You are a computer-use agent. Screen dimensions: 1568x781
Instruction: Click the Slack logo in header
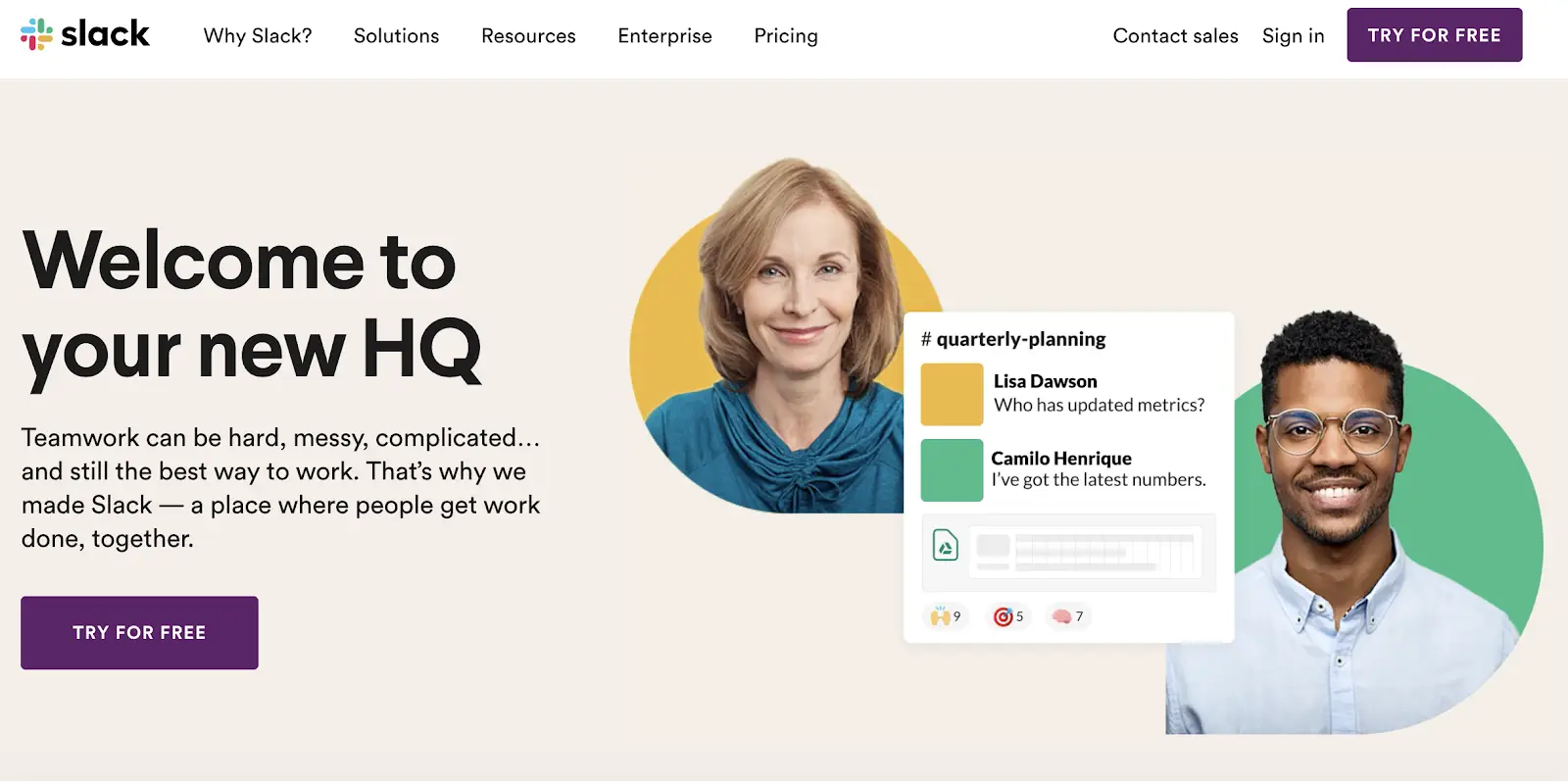click(x=85, y=34)
